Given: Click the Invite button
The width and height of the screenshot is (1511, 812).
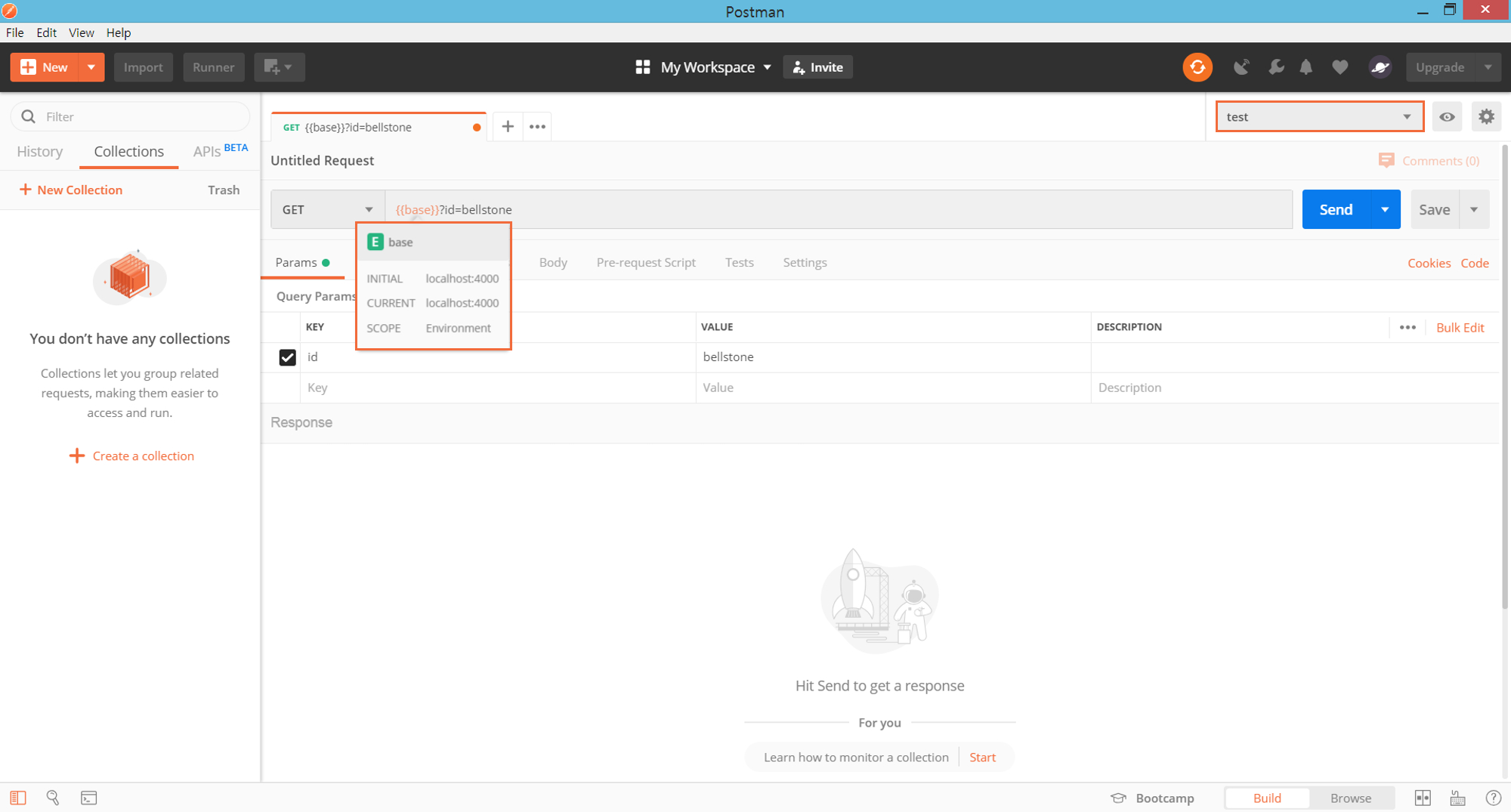Looking at the screenshot, I should [817, 67].
